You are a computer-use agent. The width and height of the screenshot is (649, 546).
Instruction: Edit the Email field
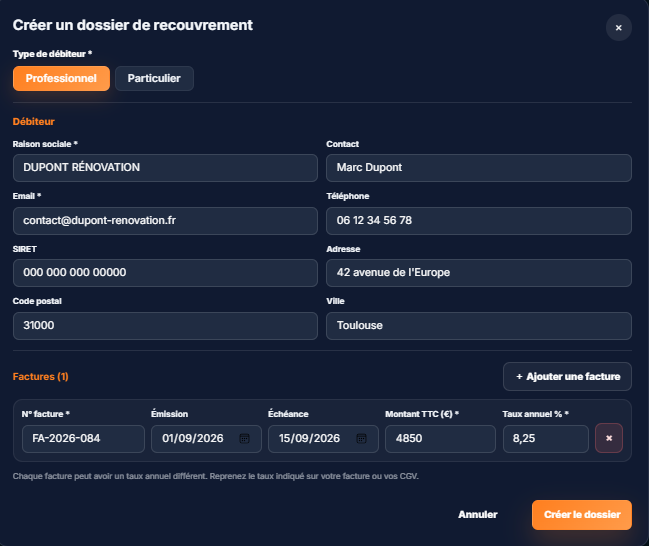click(x=165, y=221)
